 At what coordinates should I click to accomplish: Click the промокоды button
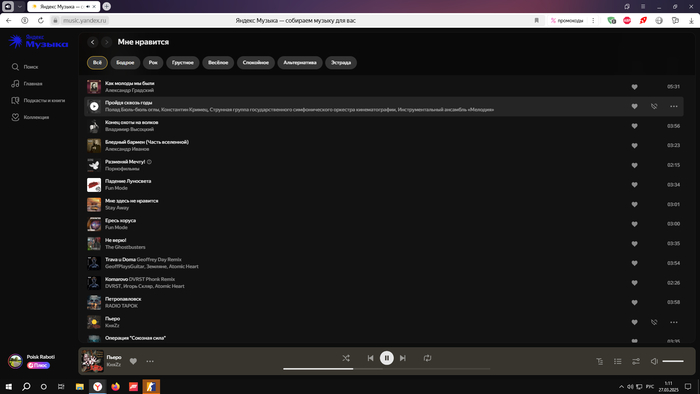(567, 21)
